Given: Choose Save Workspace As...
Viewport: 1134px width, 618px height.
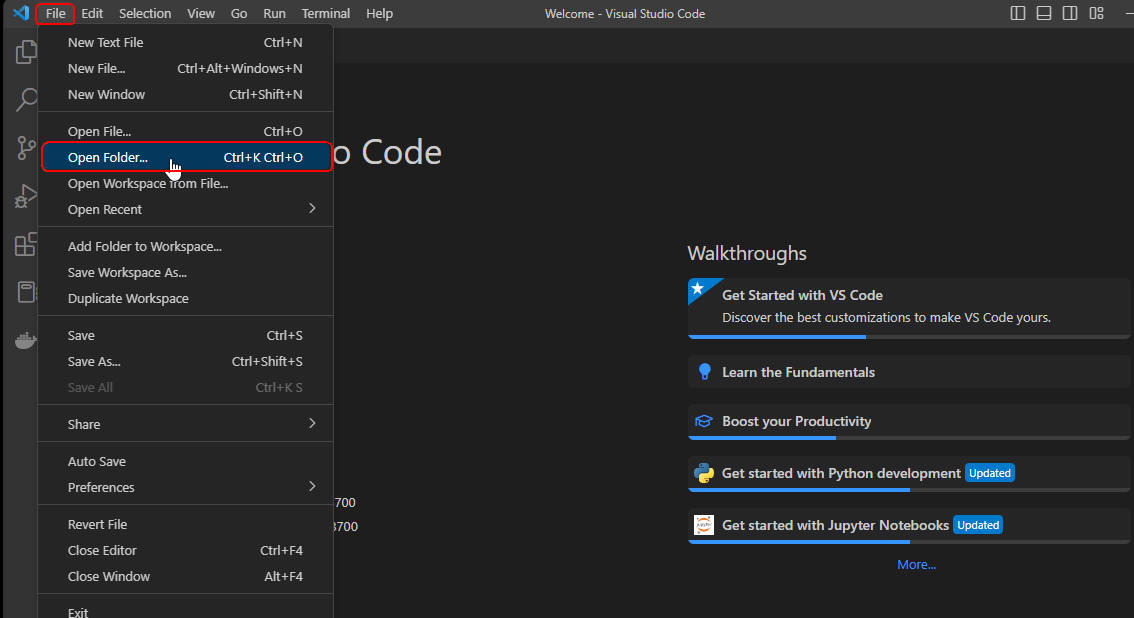Looking at the screenshot, I should 185,272.
